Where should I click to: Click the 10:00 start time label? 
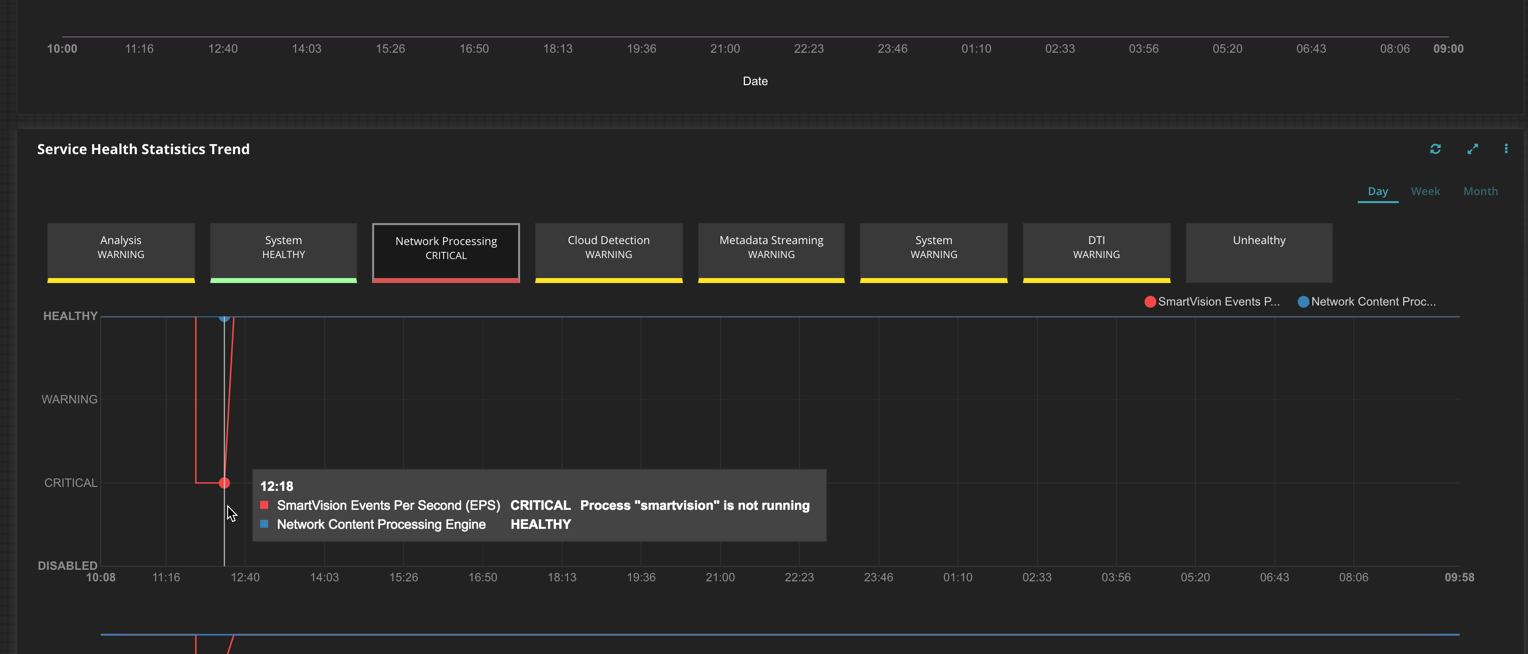coord(62,48)
